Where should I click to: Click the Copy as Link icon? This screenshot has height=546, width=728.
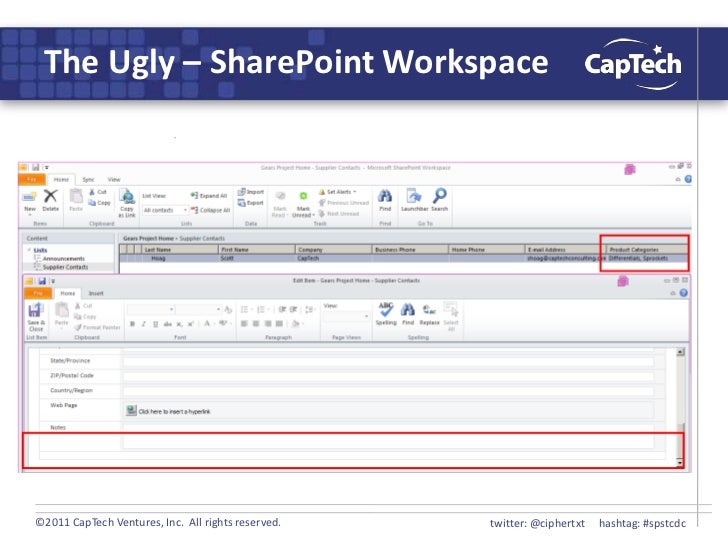(127, 203)
